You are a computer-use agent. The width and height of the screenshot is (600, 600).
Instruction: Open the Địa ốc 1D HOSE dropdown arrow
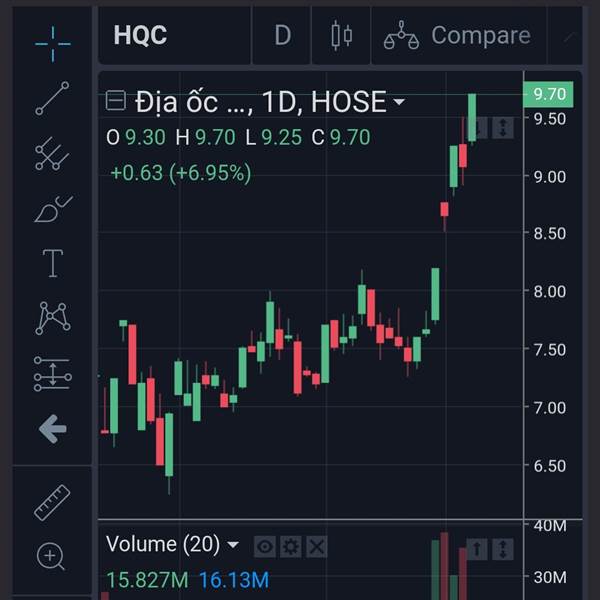399,102
